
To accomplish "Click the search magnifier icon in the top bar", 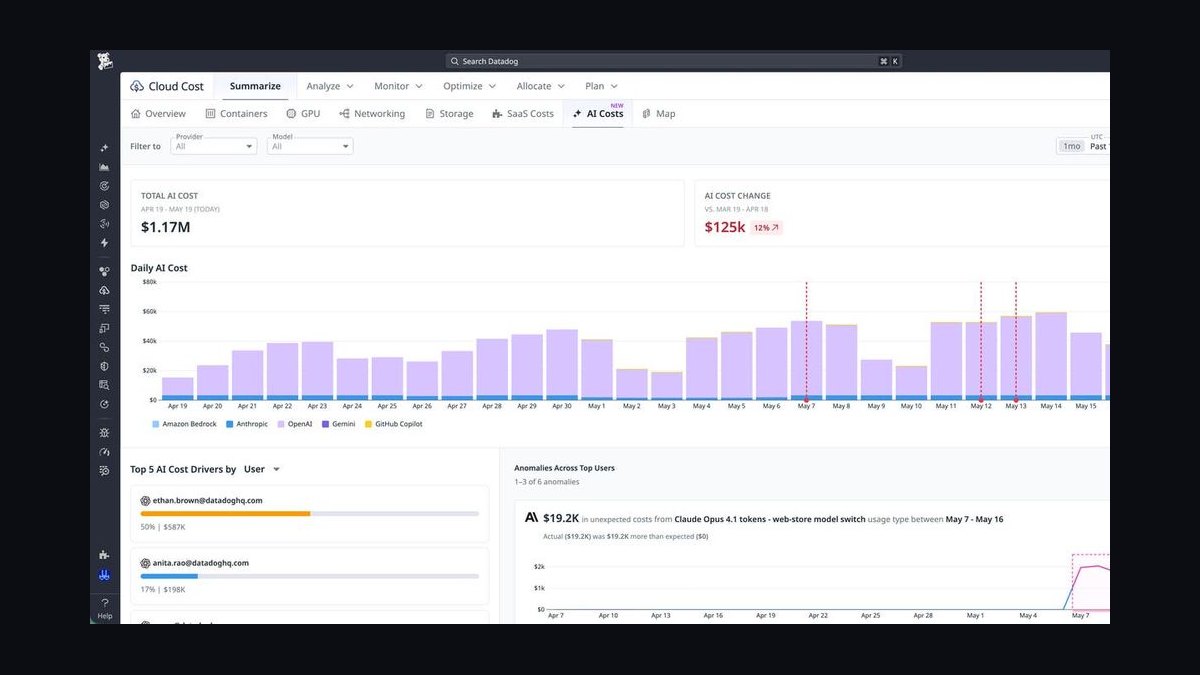I will click(455, 61).
